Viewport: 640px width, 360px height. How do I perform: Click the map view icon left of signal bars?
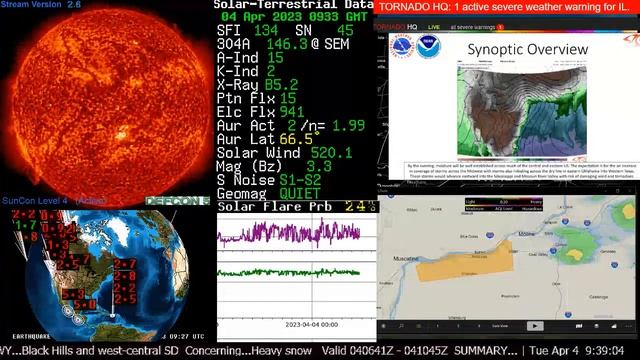pyautogui.click(x=579, y=326)
